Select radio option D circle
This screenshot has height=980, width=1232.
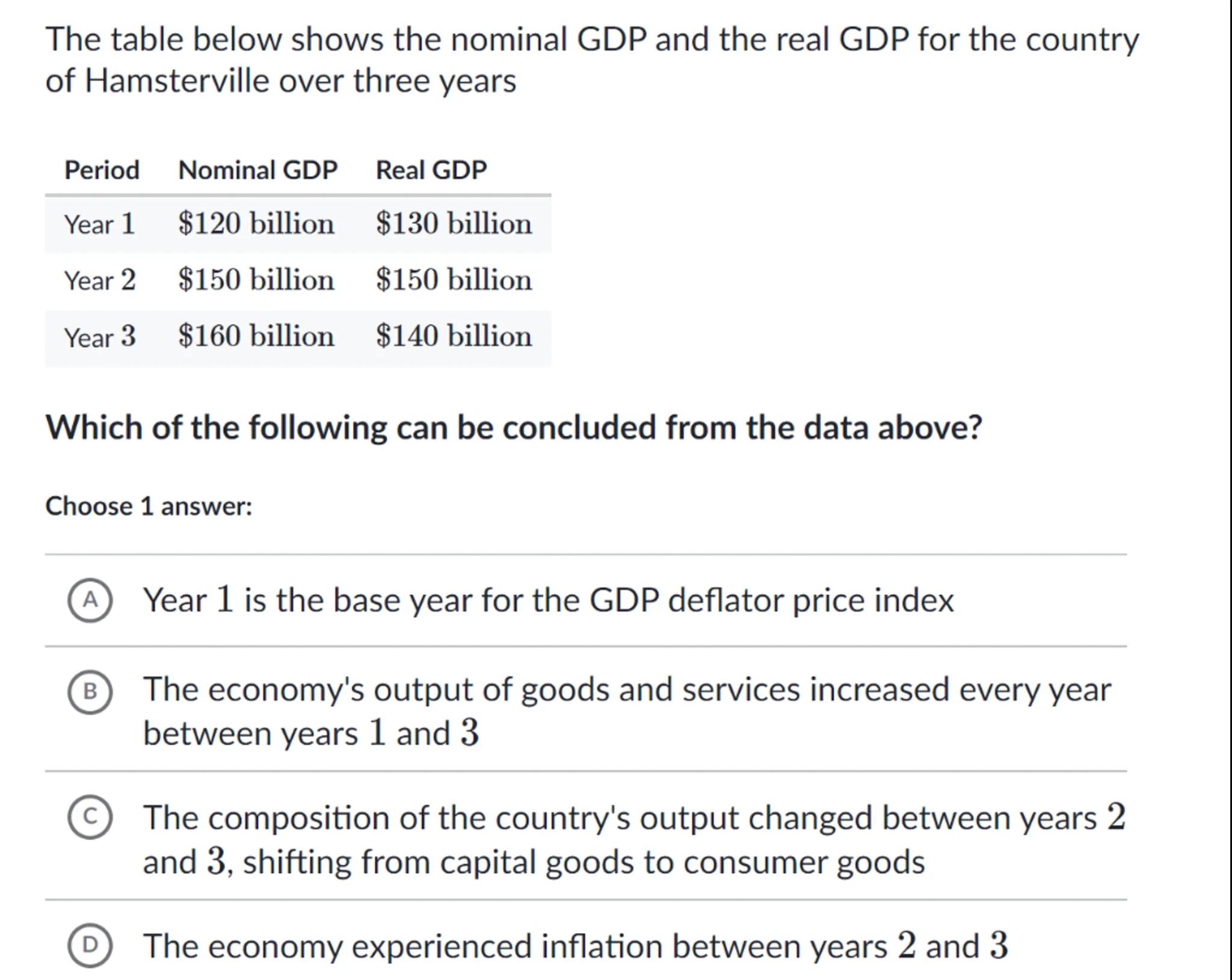90,945
